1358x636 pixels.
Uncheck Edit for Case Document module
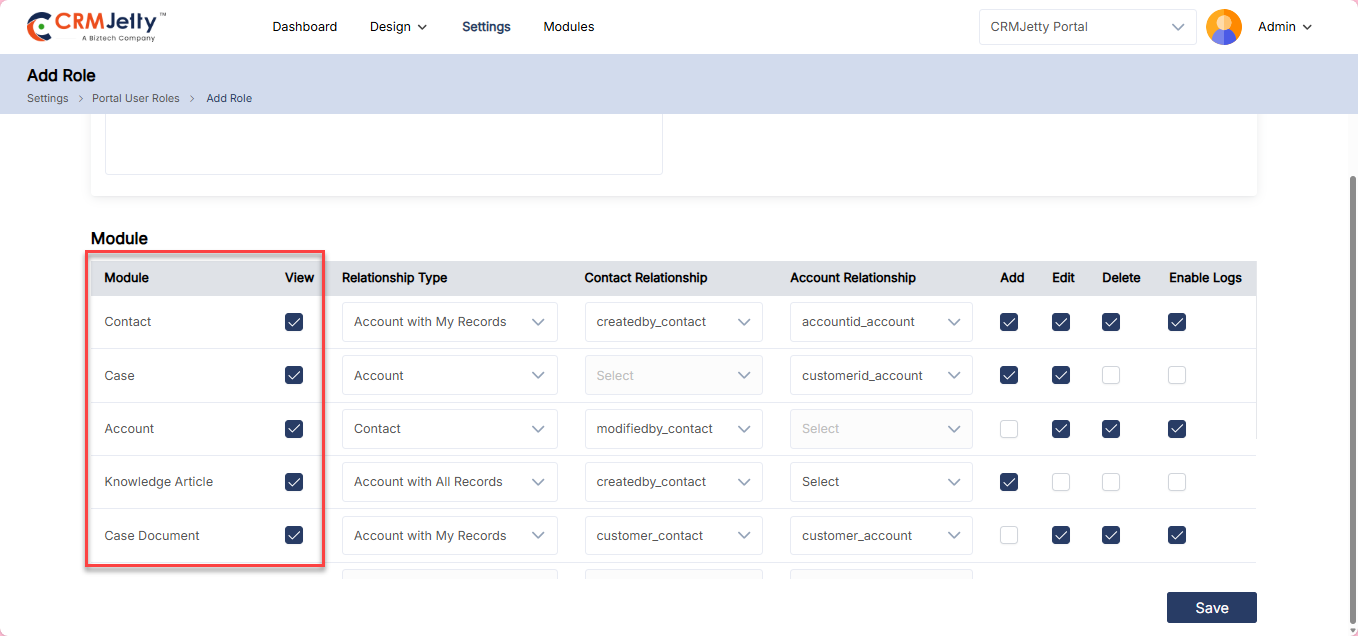(x=1061, y=535)
